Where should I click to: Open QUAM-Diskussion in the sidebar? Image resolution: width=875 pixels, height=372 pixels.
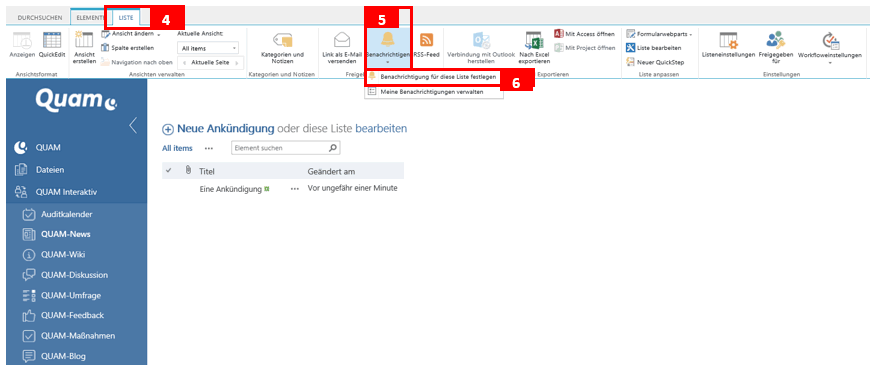tap(74, 275)
